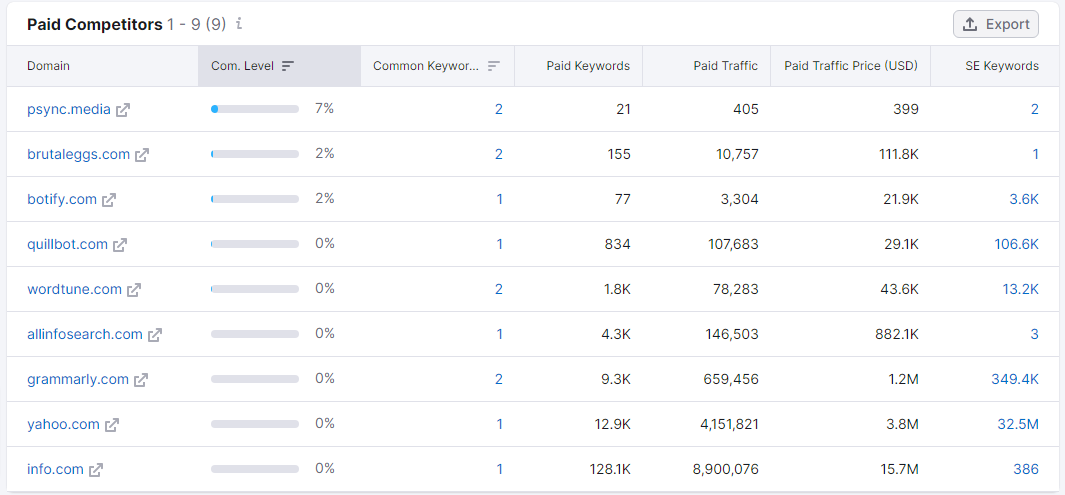Export the Paid Competitors table
1065x495 pixels.
pyautogui.click(x=996, y=24)
